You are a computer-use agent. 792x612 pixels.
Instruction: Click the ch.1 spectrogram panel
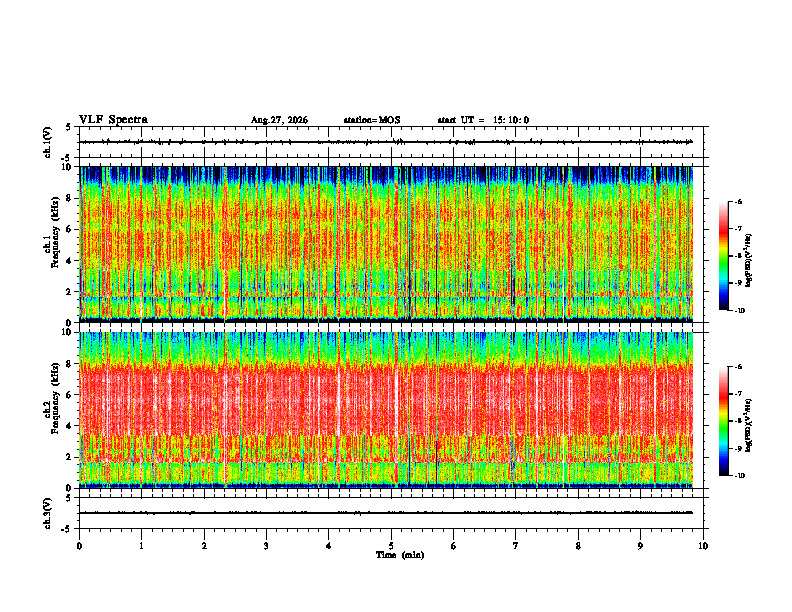(386, 244)
